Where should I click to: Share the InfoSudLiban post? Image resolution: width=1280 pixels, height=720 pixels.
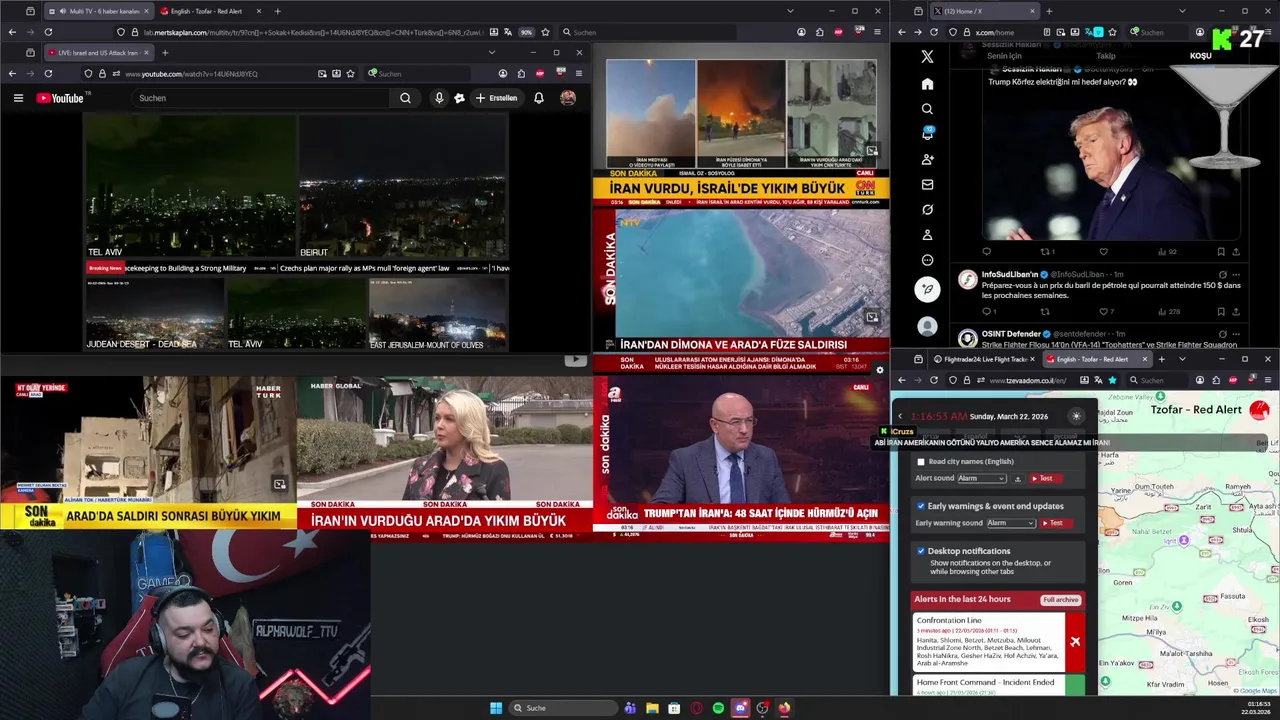[x=1236, y=311]
